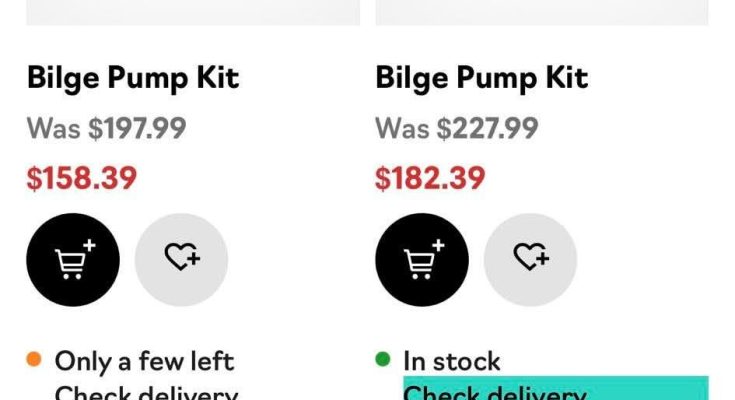The image size is (735, 400).
Task: Add the $182.39 Bilge Pump Kit to cart
Action: coord(422,260)
